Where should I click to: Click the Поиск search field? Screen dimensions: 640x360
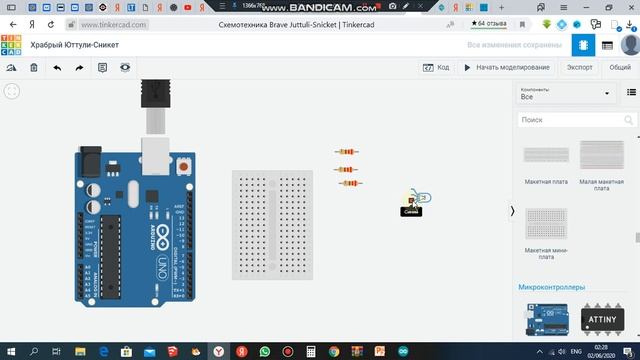[x=571, y=120]
